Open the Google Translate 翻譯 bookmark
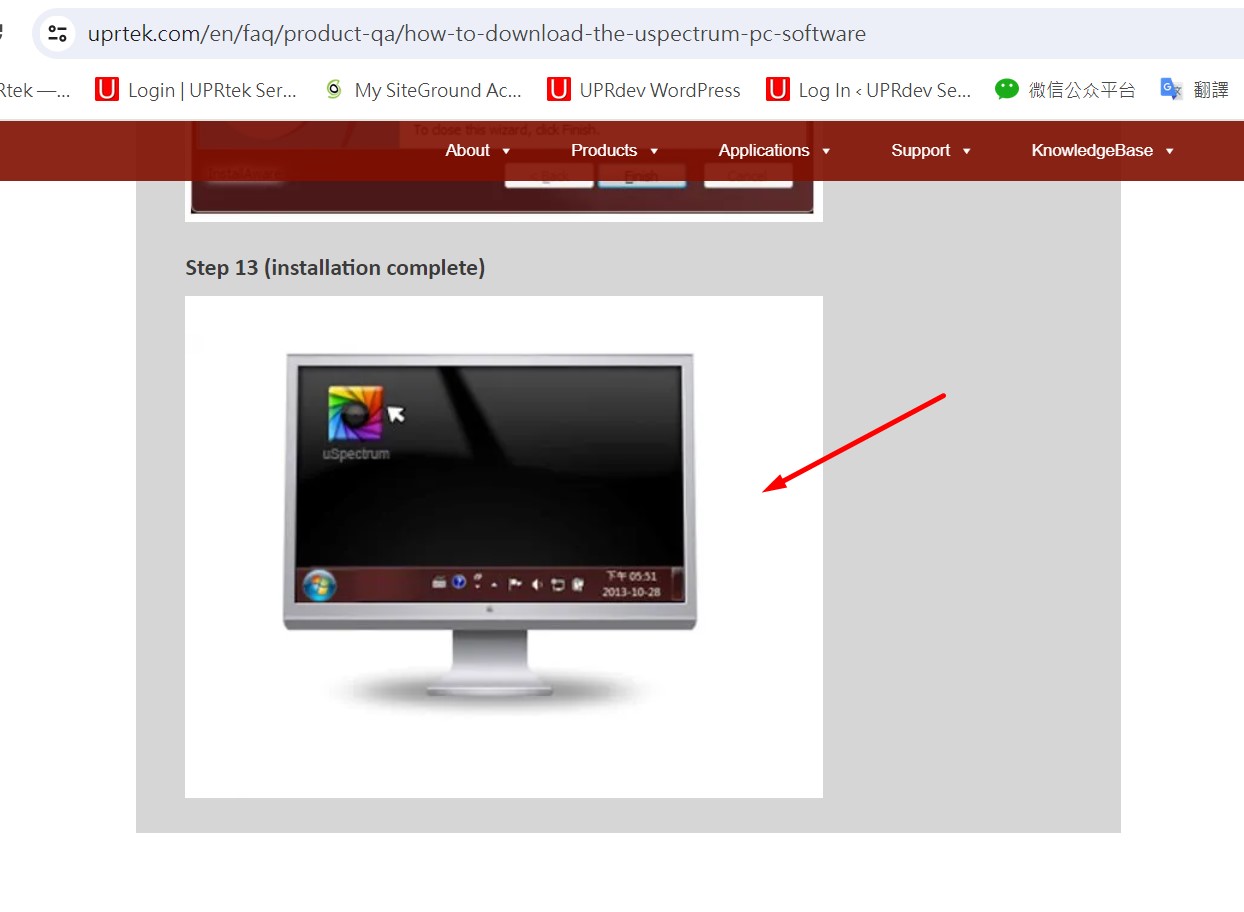The width and height of the screenshot is (1244, 912). click(1194, 90)
